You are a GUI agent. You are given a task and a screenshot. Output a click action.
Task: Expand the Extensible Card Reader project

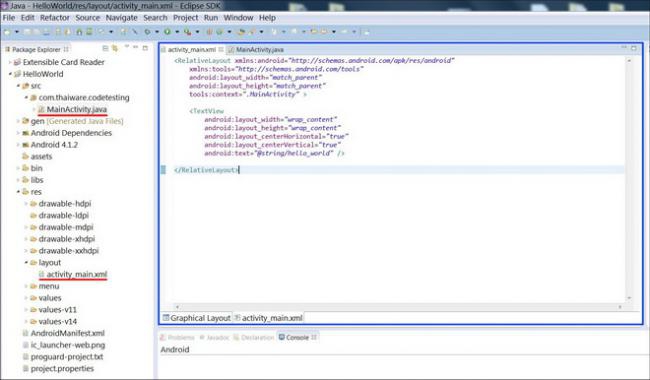click(x=10, y=62)
